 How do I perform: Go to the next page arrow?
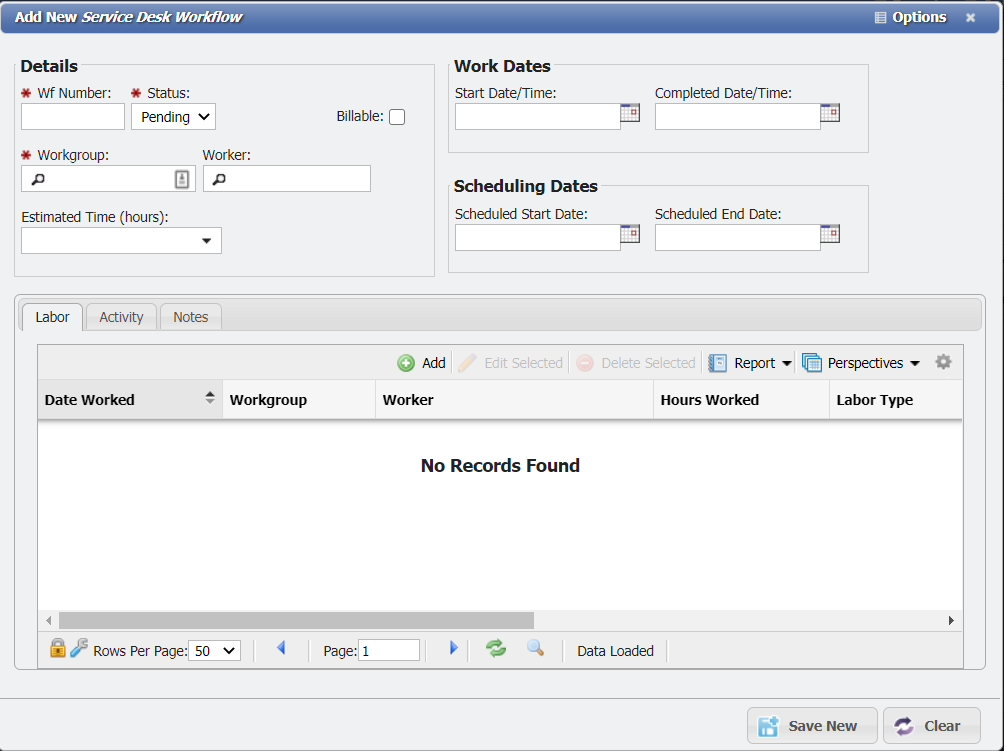click(453, 649)
